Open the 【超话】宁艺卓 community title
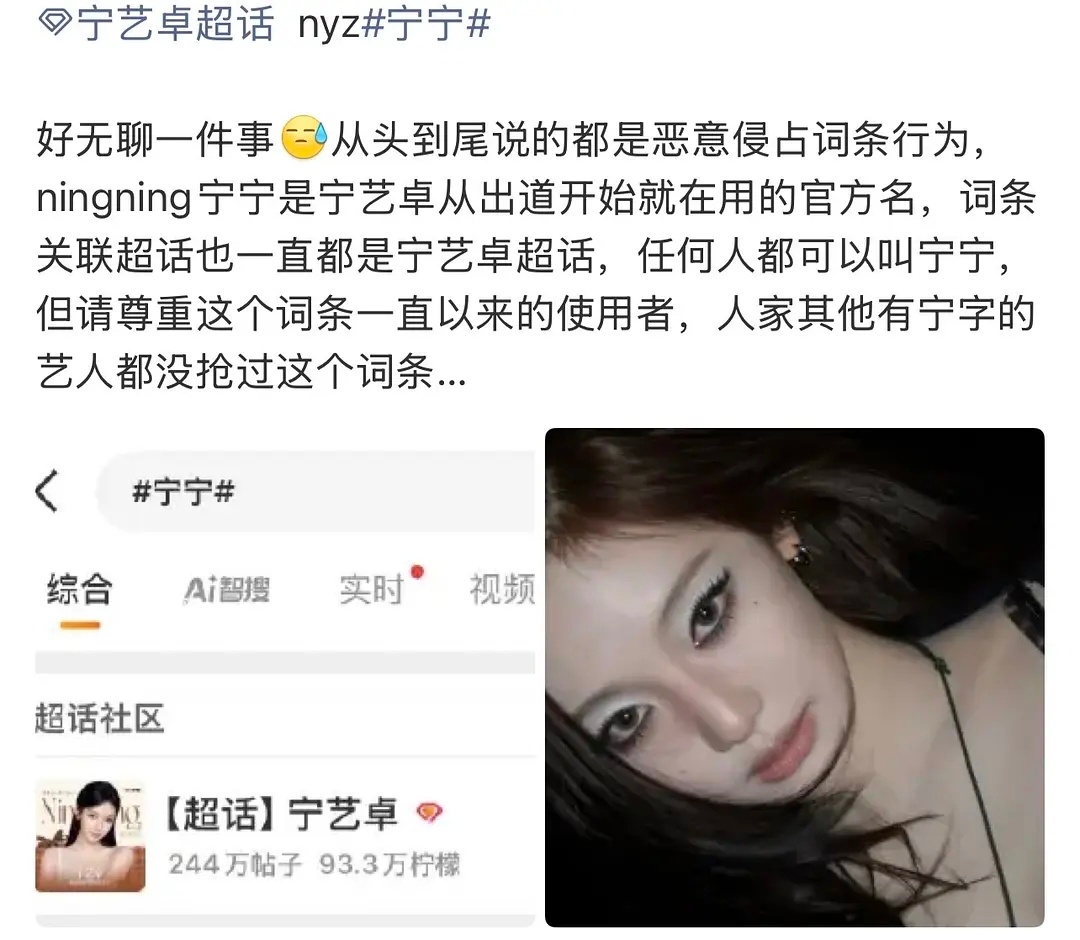 (280, 813)
